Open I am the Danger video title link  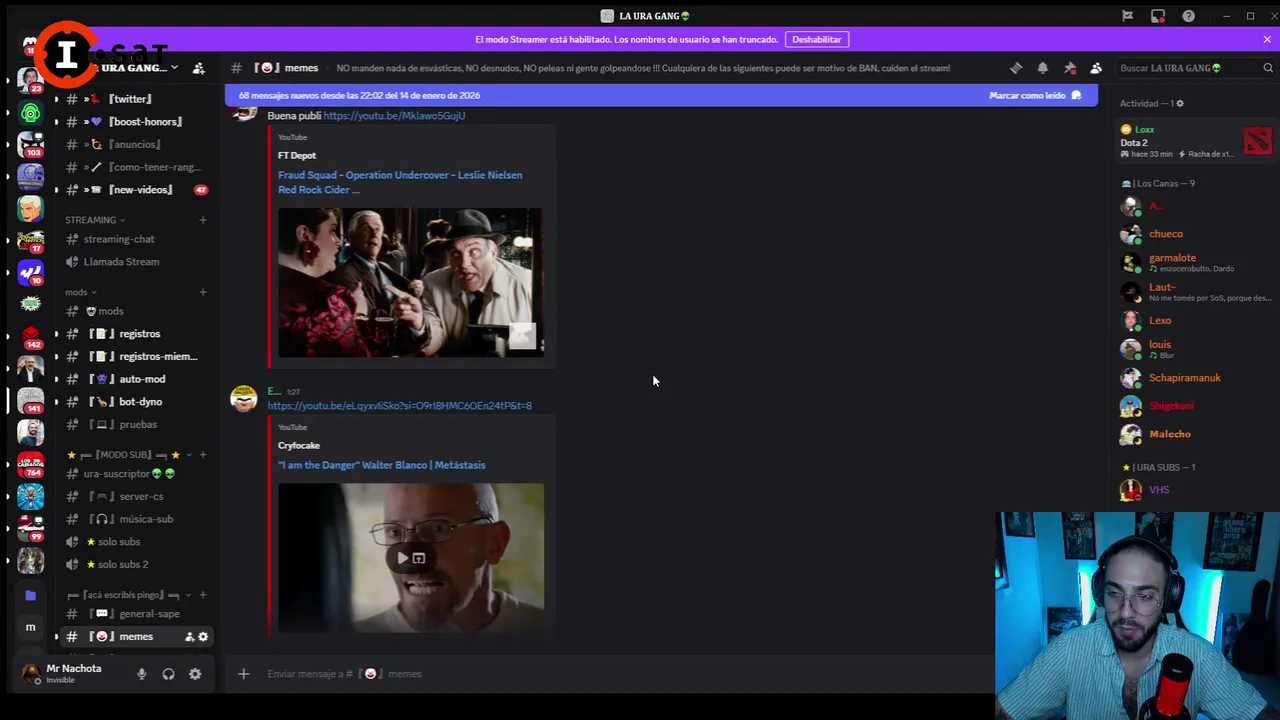point(382,465)
